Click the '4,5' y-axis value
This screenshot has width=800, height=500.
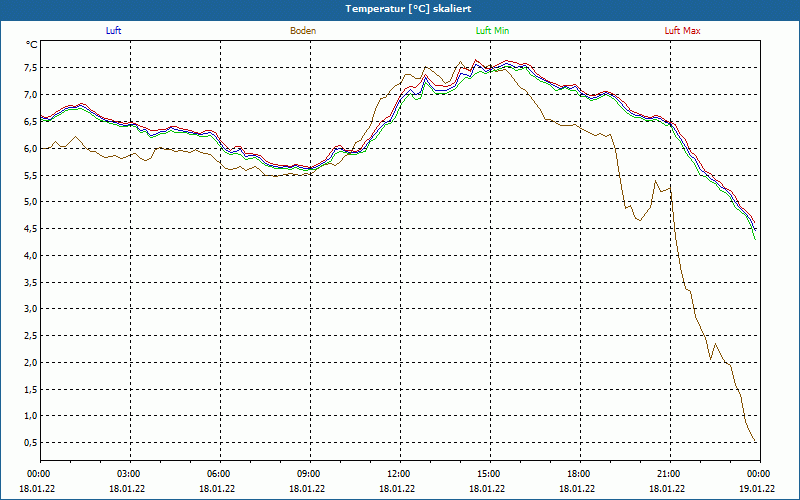31,229
